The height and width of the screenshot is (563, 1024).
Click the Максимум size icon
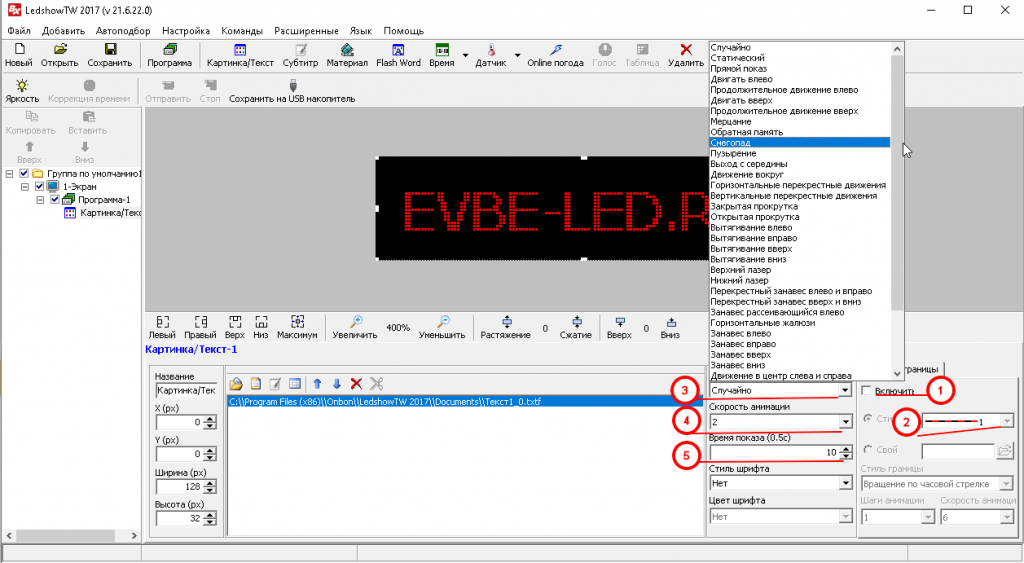pyautogui.click(x=297, y=327)
